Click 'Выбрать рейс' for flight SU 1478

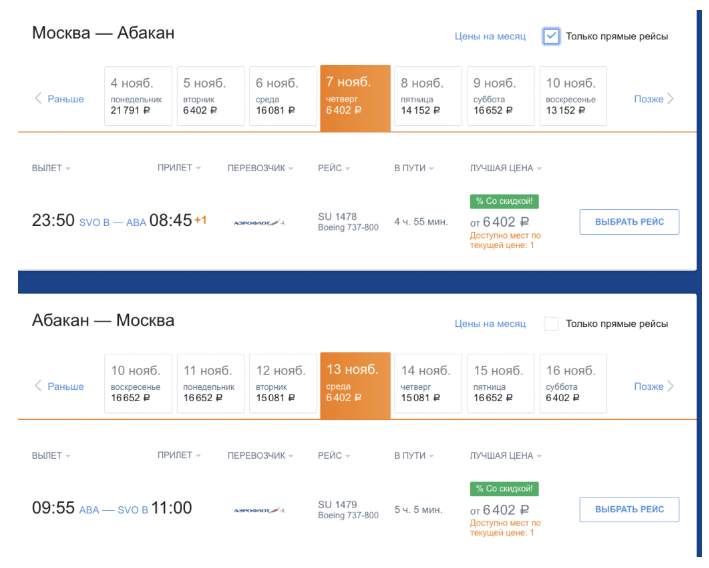click(629, 222)
